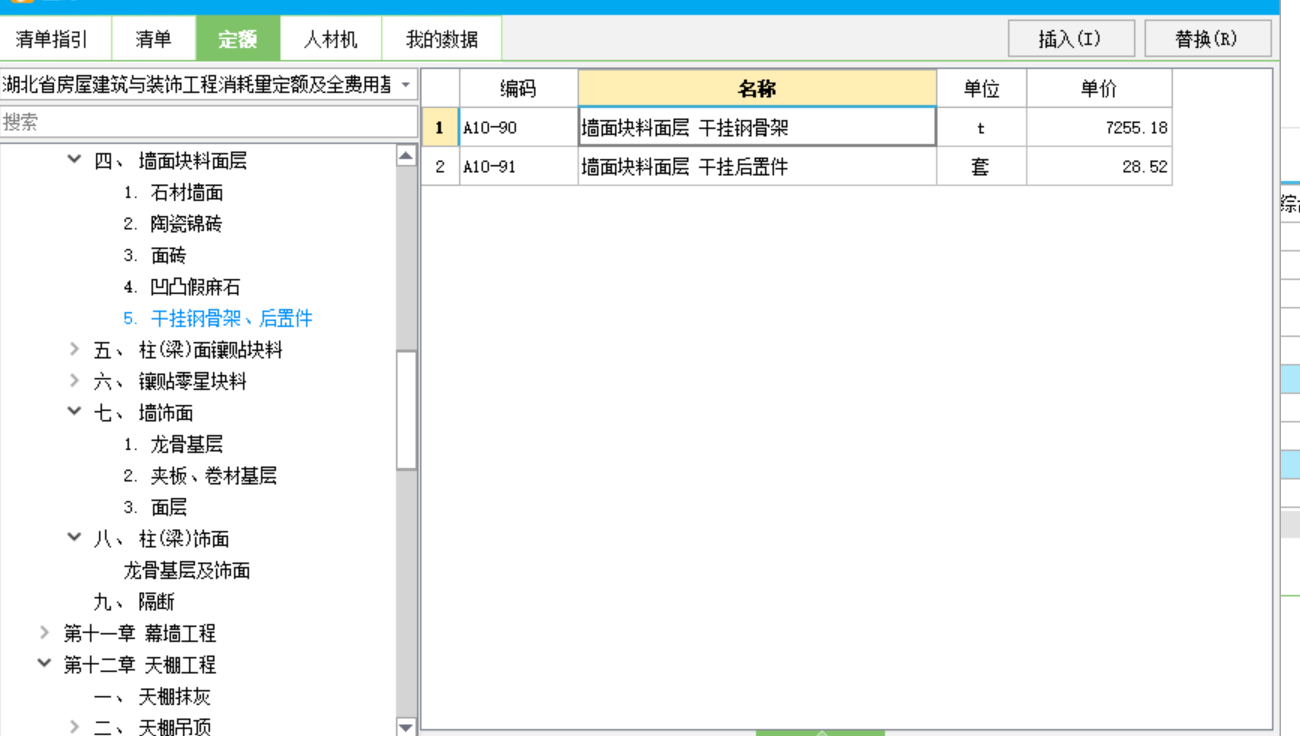Click code cell A10-90
Viewport: 1300px width, 736px height.
(518, 128)
